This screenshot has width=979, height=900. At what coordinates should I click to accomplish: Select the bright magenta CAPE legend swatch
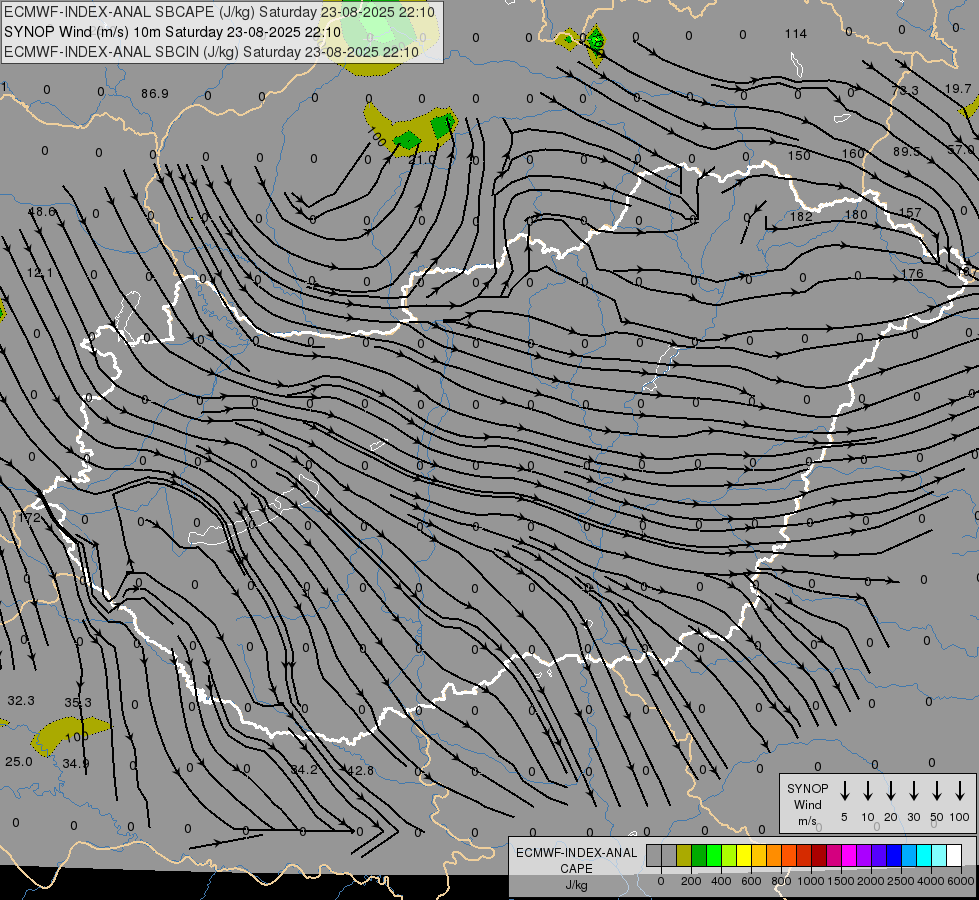[850, 856]
